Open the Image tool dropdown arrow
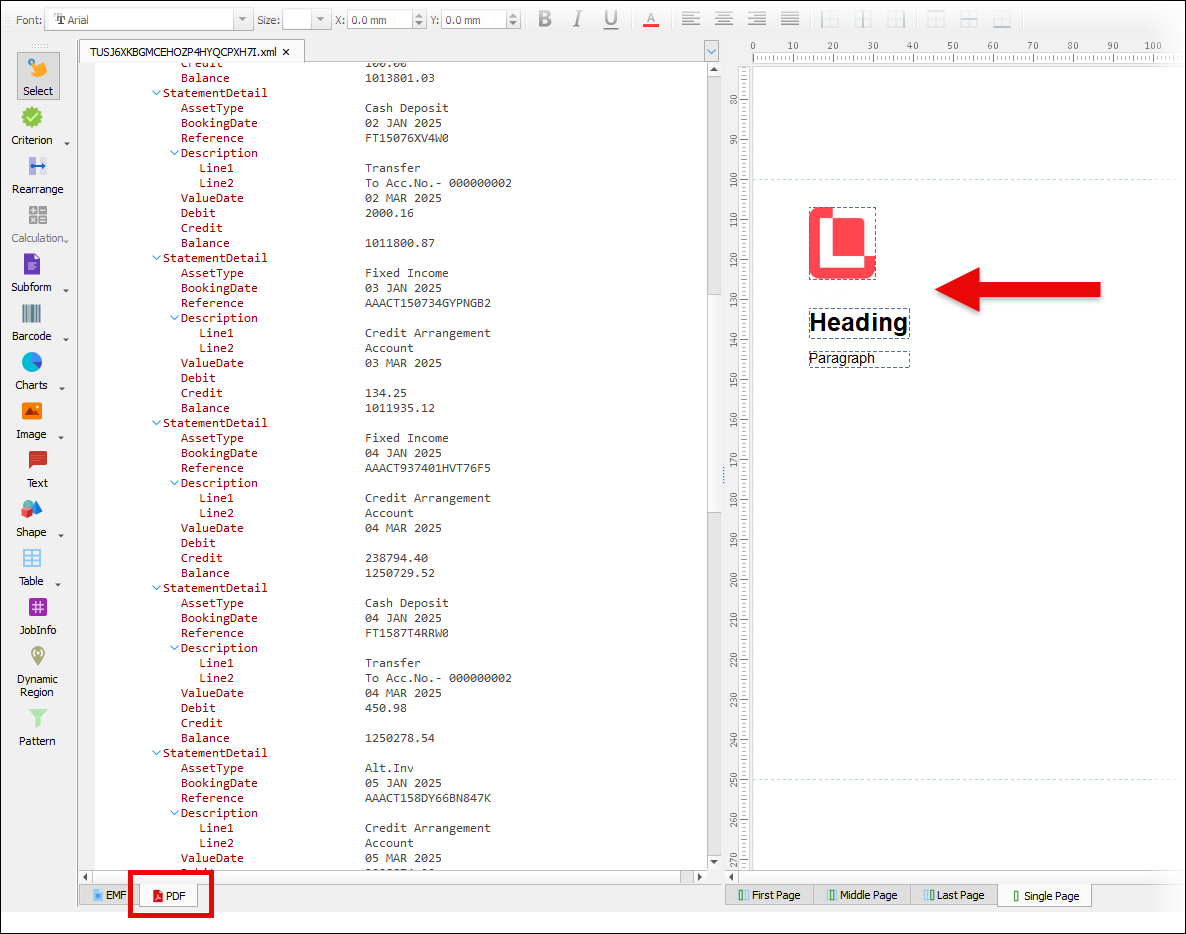The width and height of the screenshot is (1186, 934). pyautogui.click(x=61, y=437)
